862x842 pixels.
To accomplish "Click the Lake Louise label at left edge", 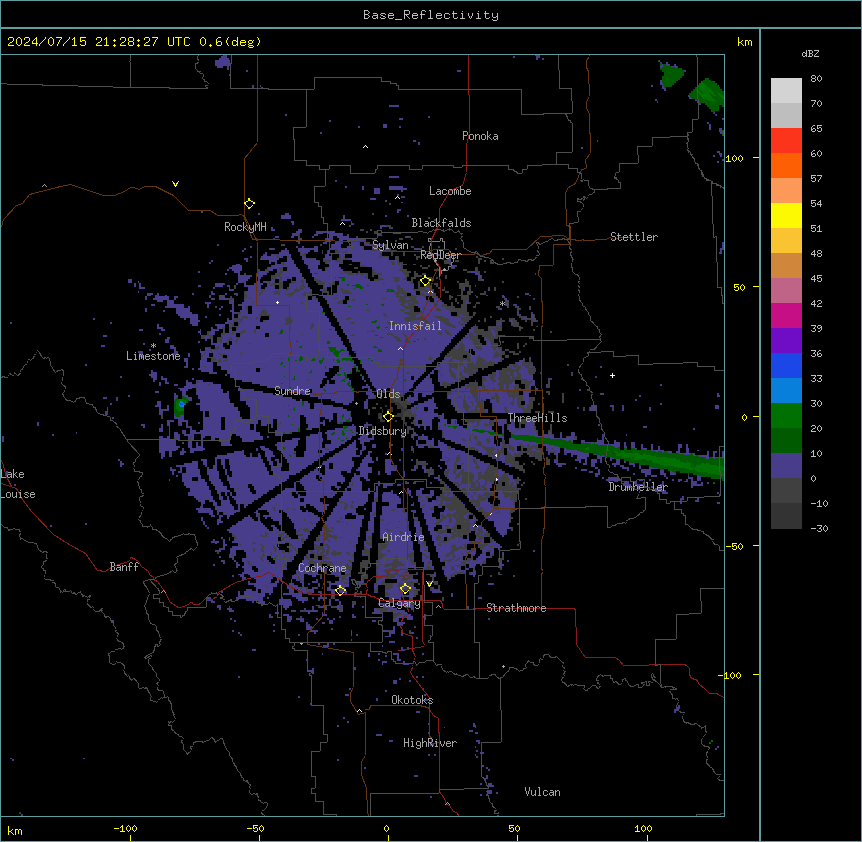I will pyautogui.click(x=18, y=484).
